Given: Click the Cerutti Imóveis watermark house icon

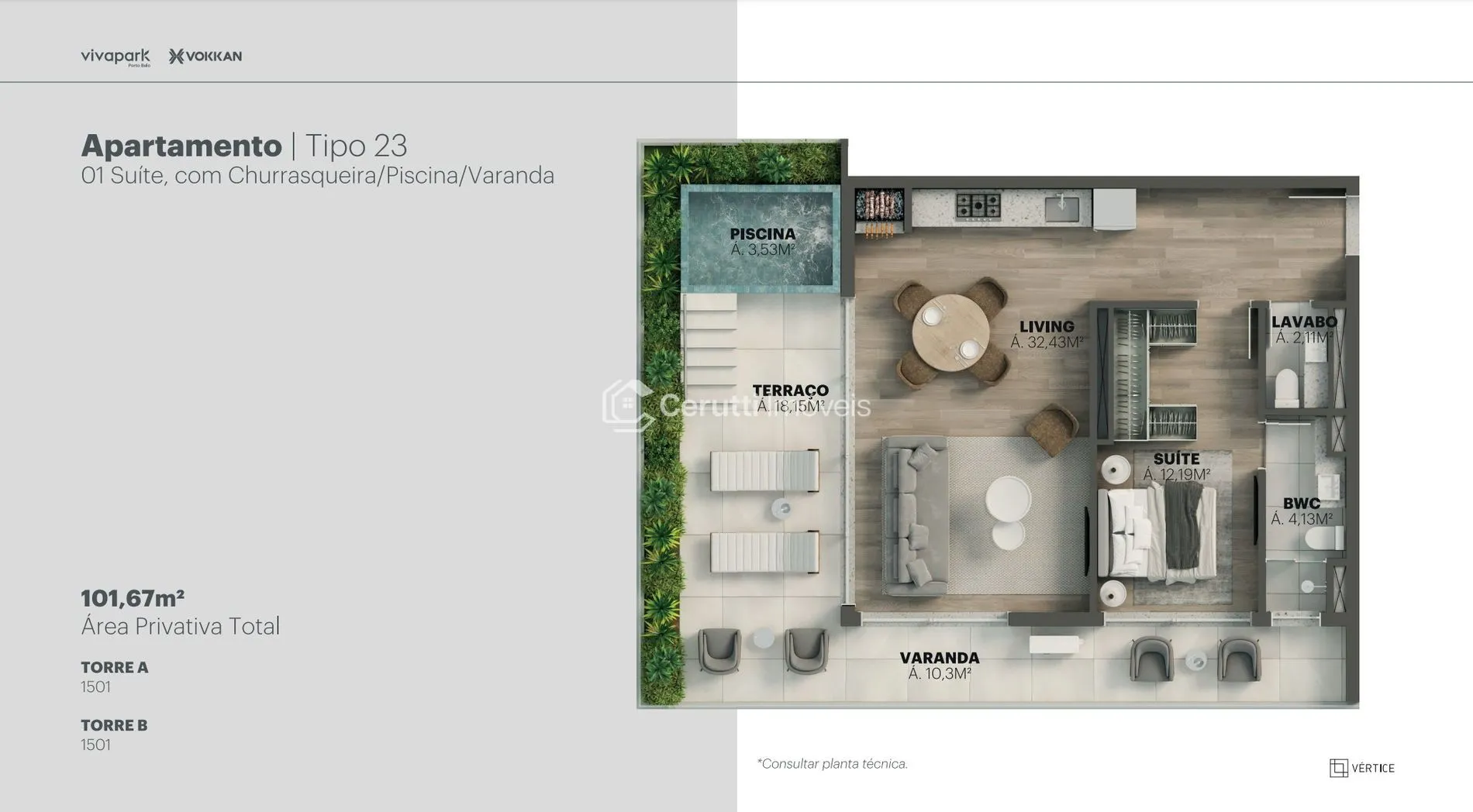Looking at the screenshot, I should tap(626, 404).
